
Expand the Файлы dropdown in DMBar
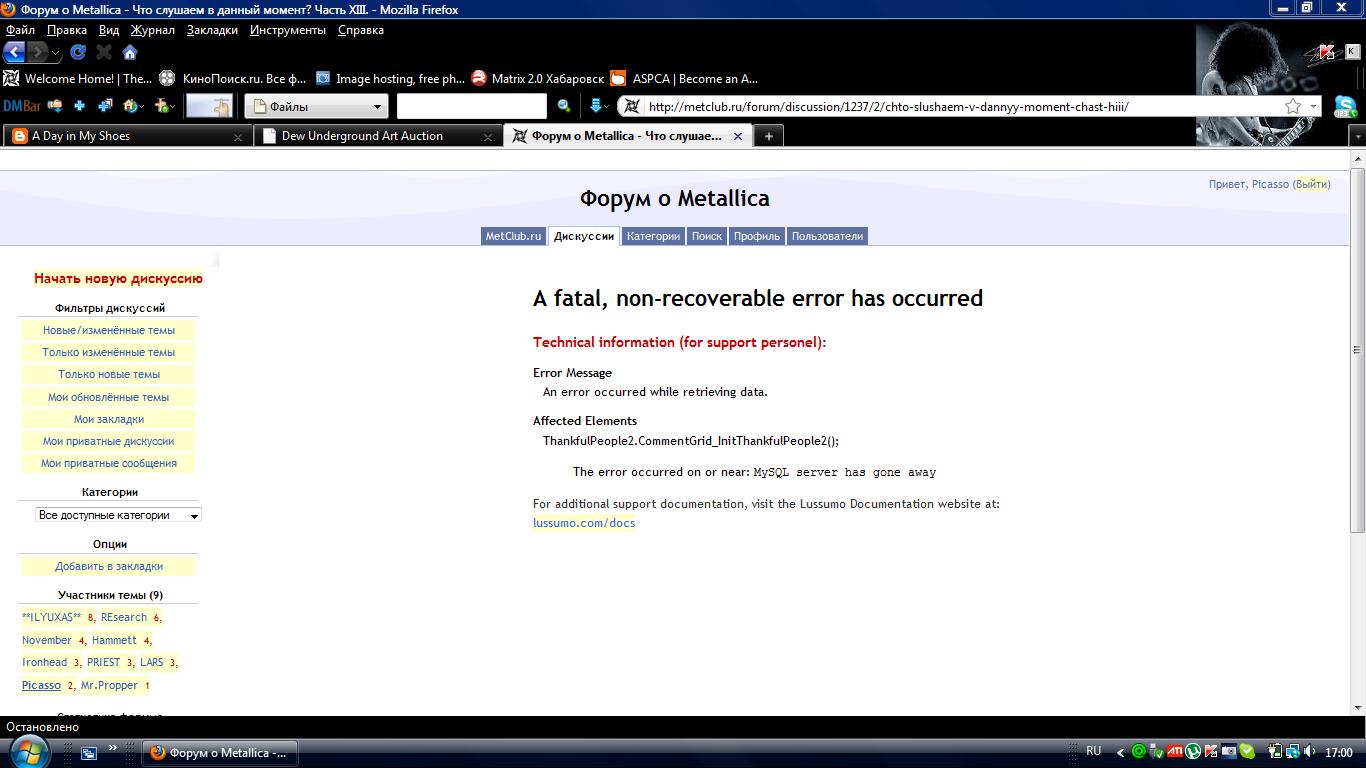pyautogui.click(x=377, y=106)
